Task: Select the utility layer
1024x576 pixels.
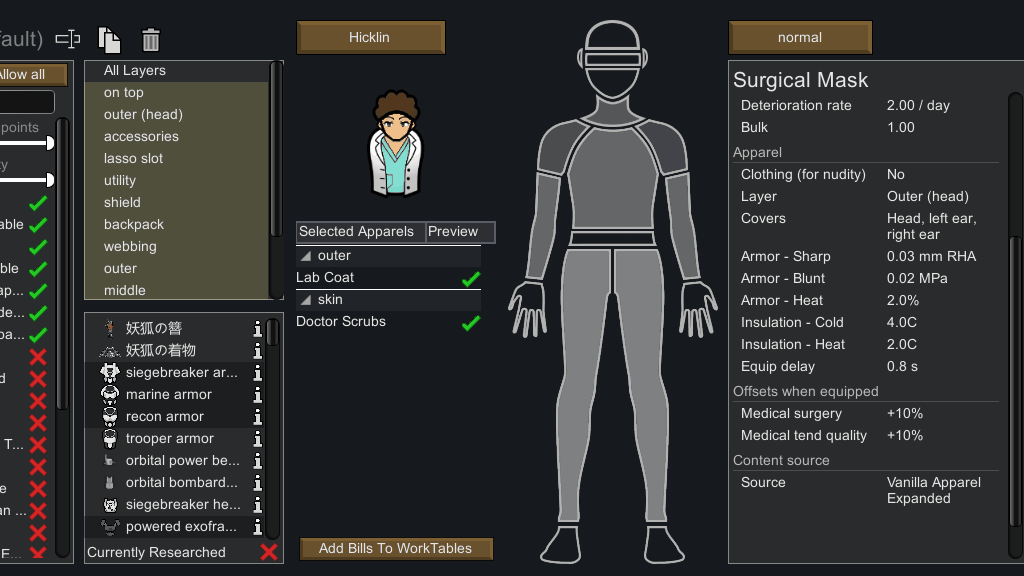Action: point(176,180)
